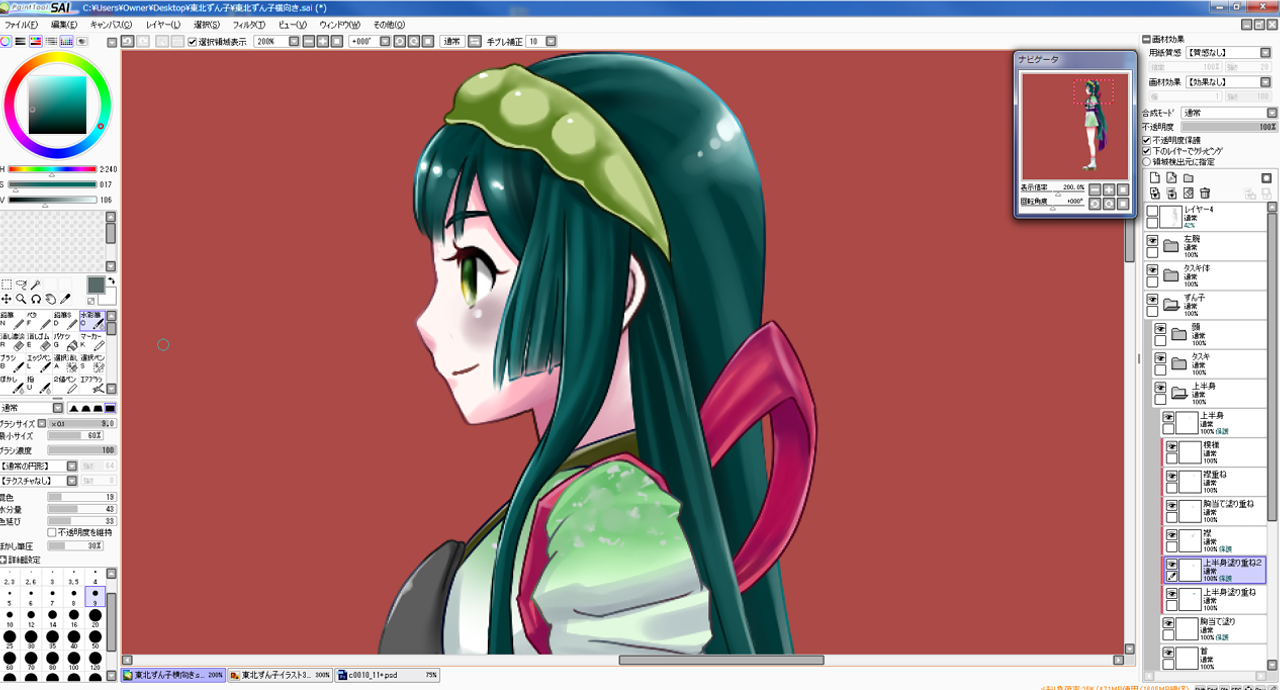Choose the 消しゴム eraser tool
The width and height of the screenshot is (1280, 690).
(39, 344)
